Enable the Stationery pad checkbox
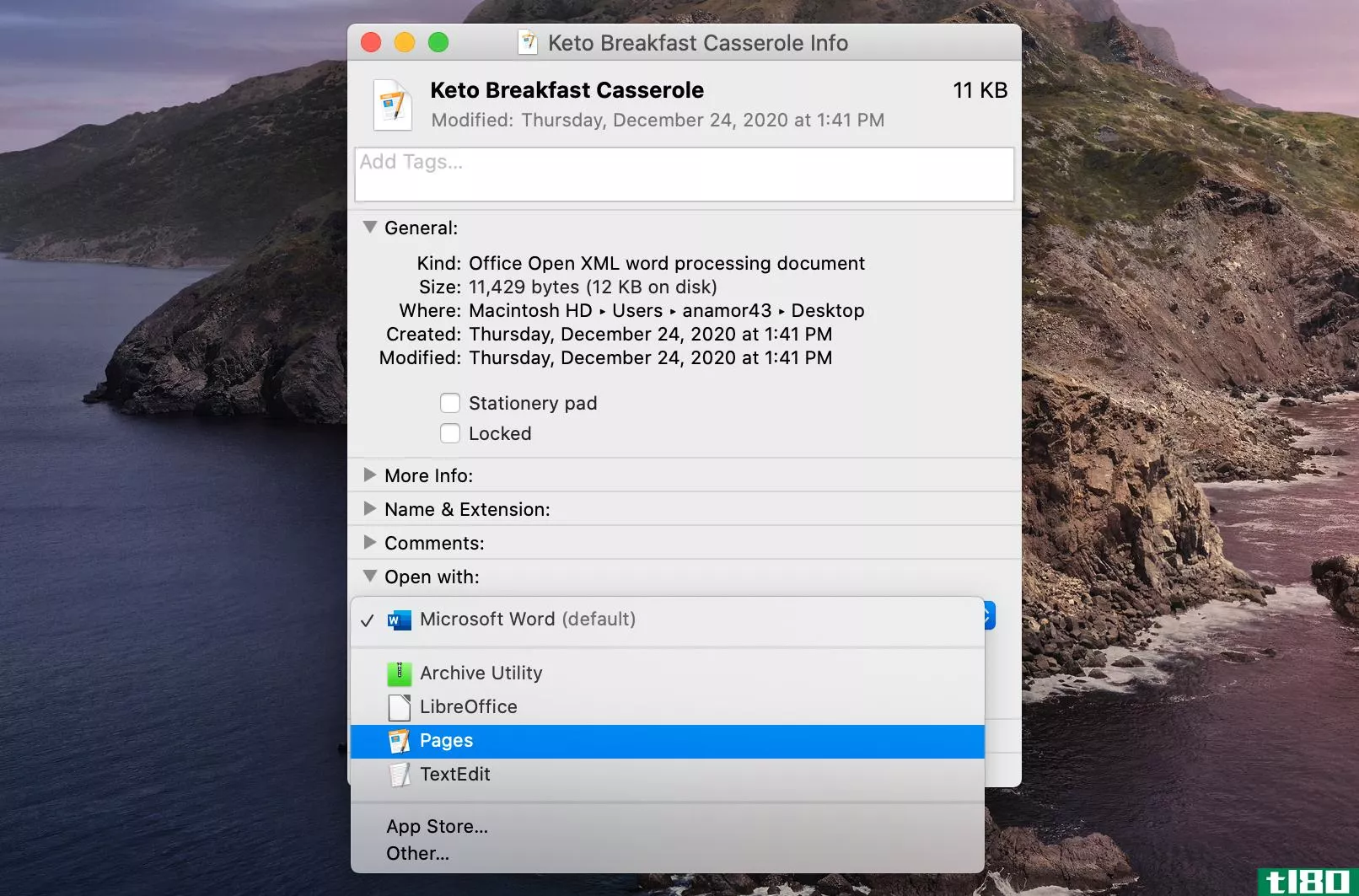The image size is (1359, 896). pos(450,403)
